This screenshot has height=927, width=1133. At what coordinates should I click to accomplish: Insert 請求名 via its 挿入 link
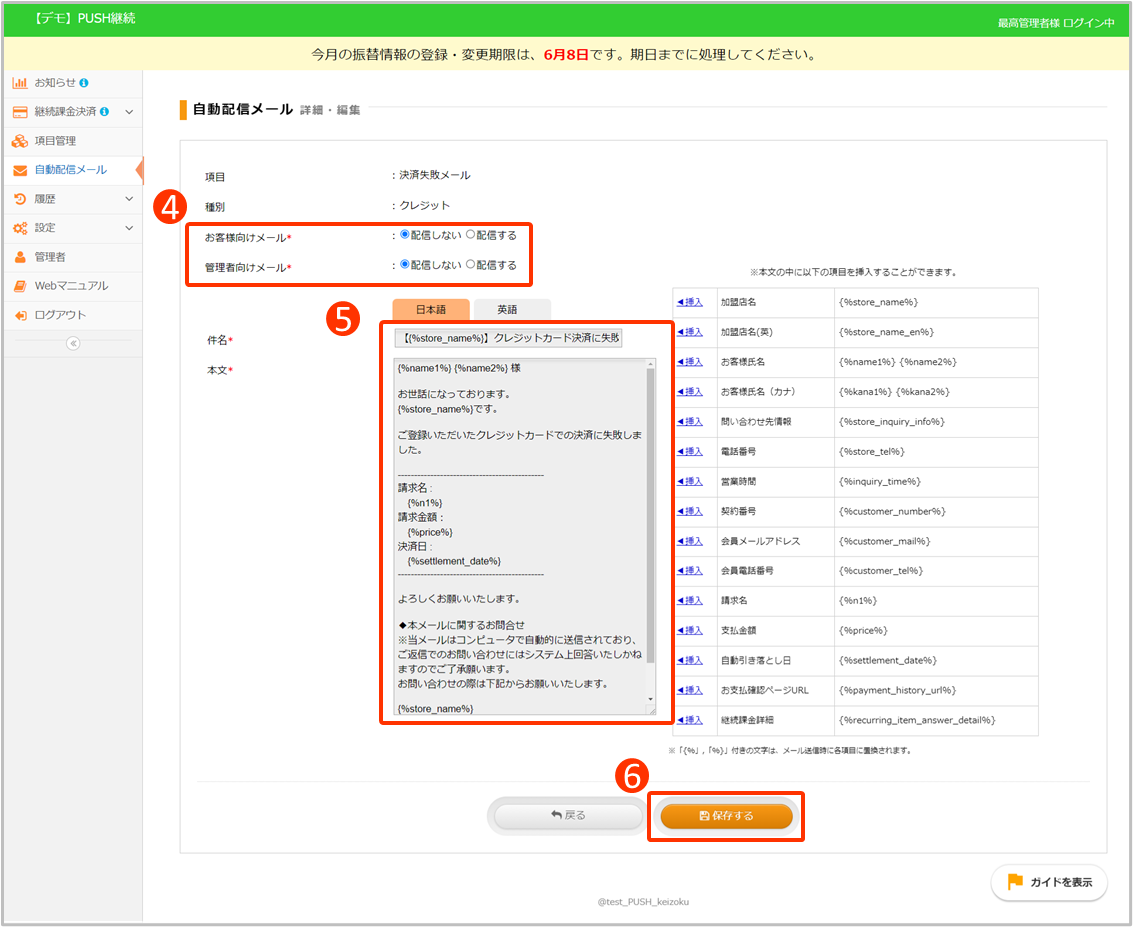click(689, 600)
